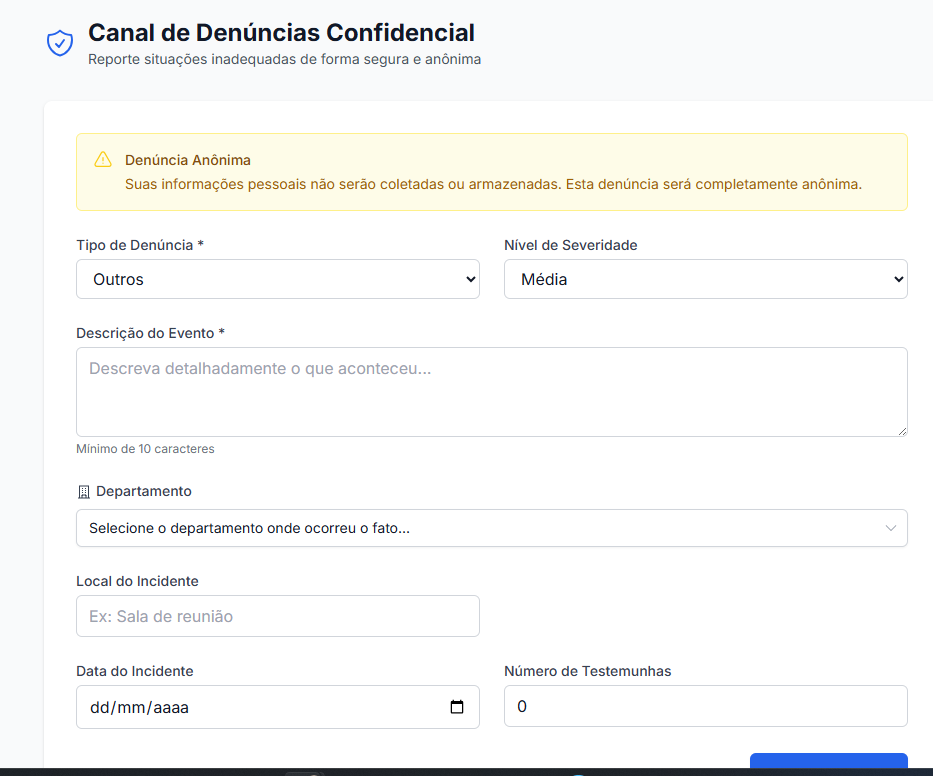Click the blue shield-check icon in the header
The image size is (933, 776).
point(60,42)
